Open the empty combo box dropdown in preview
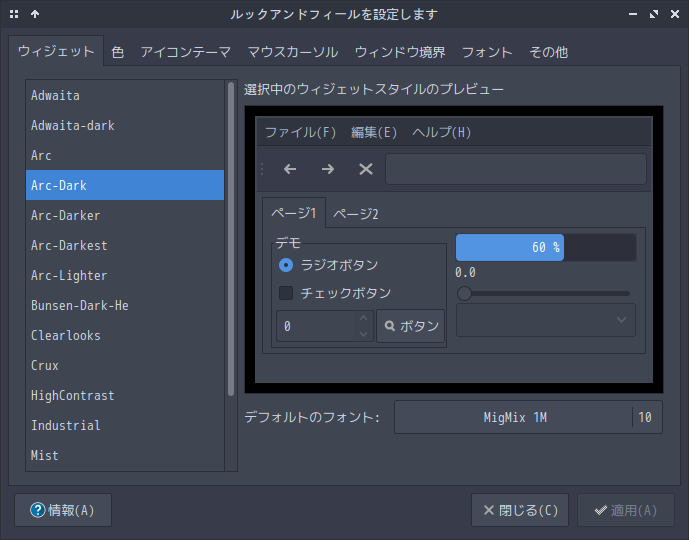This screenshot has width=689, height=540. (546, 320)
